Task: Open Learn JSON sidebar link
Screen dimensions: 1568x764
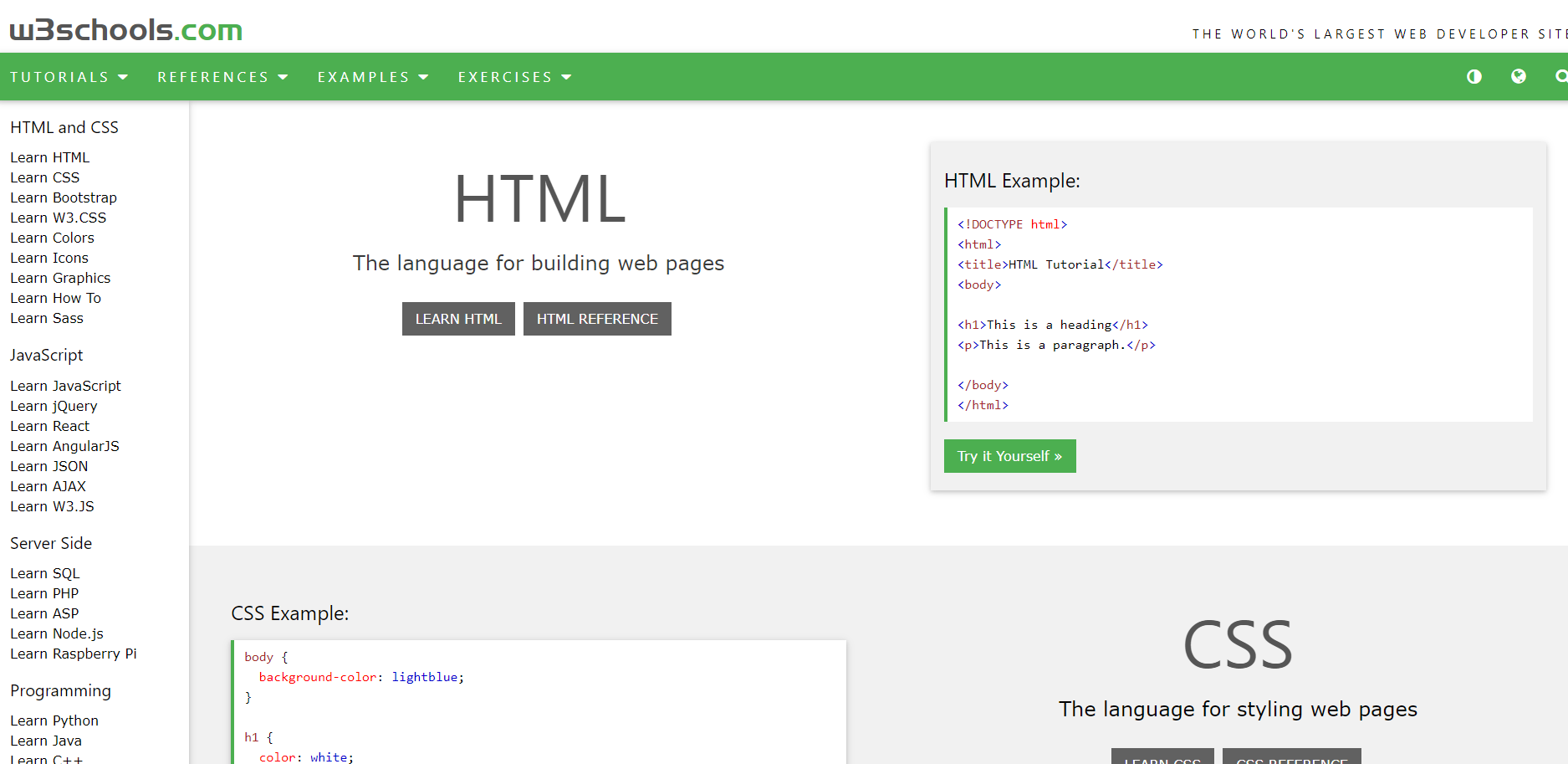Action: (x=49, y=466)
